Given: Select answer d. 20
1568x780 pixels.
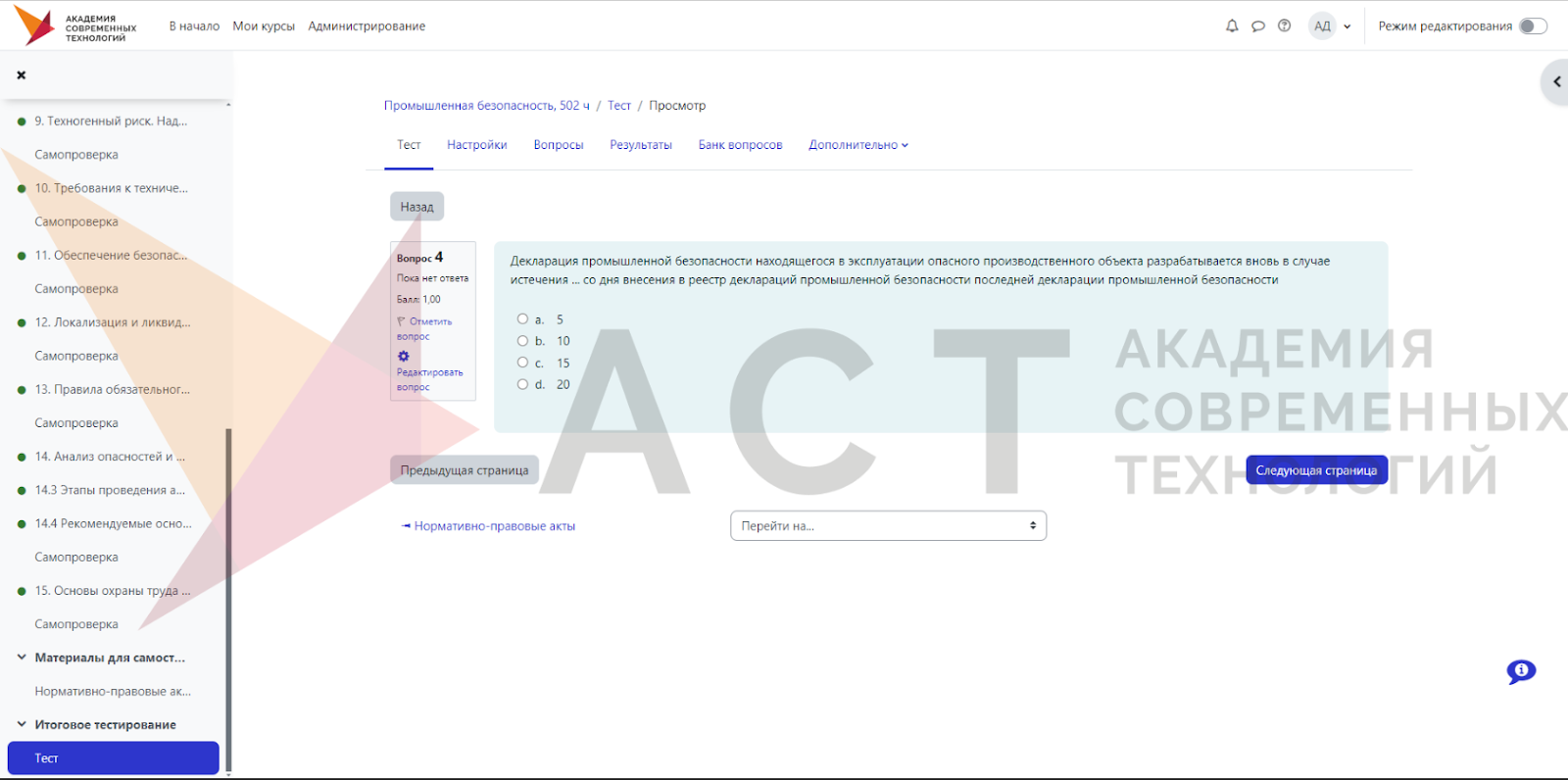Looking at the screenshot, I should pyautogui.click(x=522, y=384).
